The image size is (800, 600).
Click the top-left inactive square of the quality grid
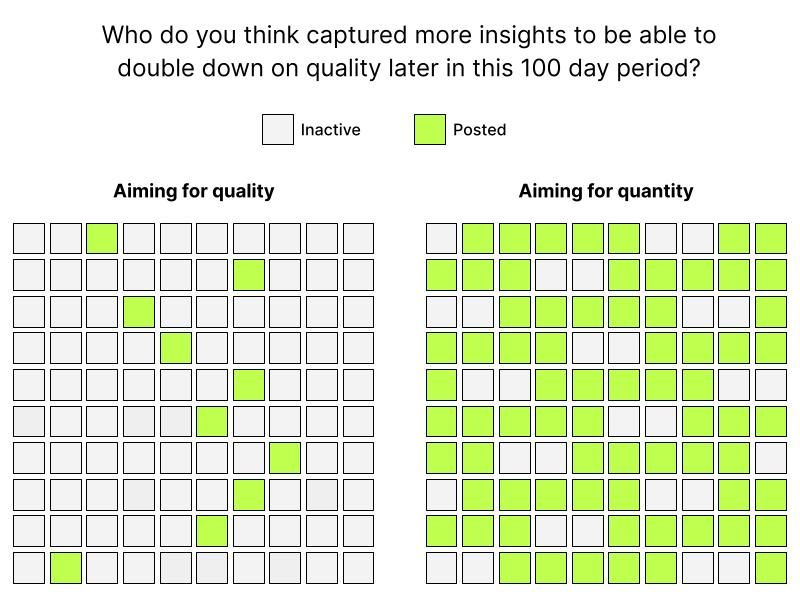pos(29,238)
